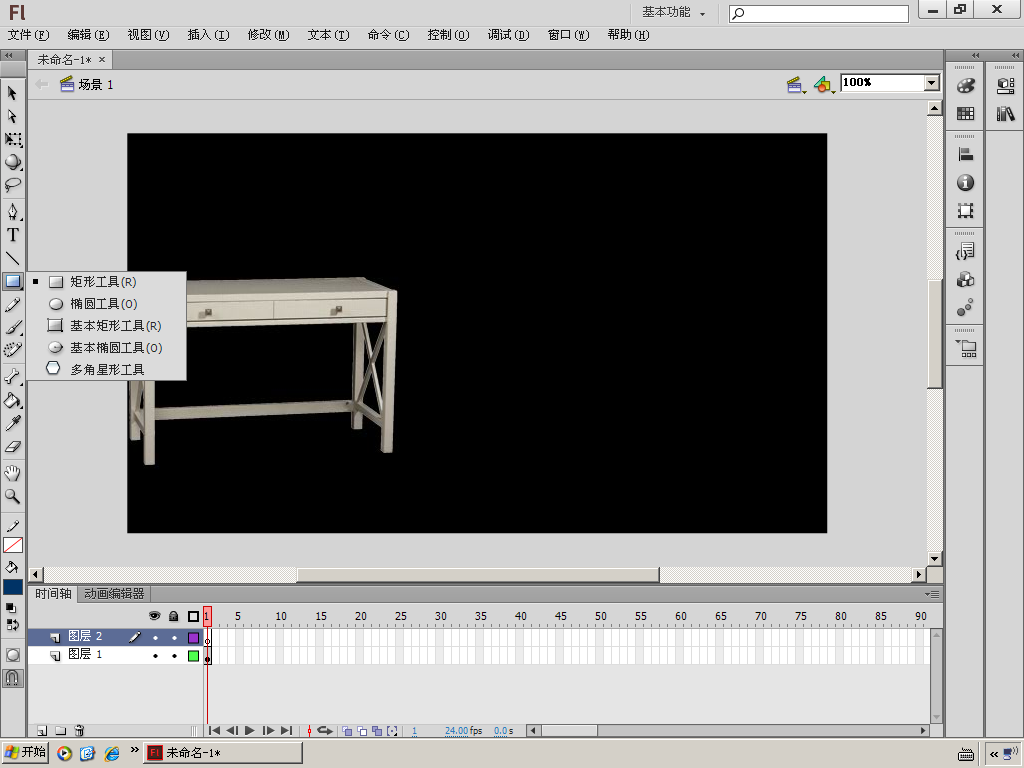Open the stroke color swatch

12,545
